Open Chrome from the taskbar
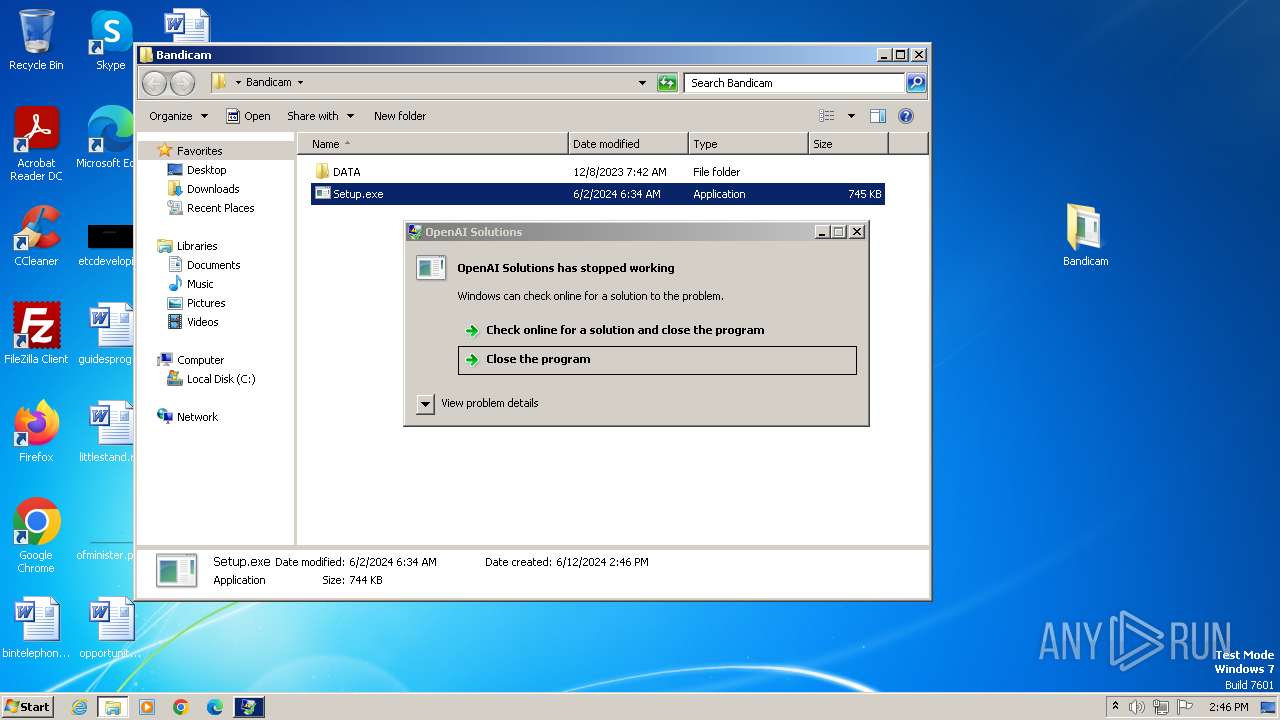 coord(181,707)
